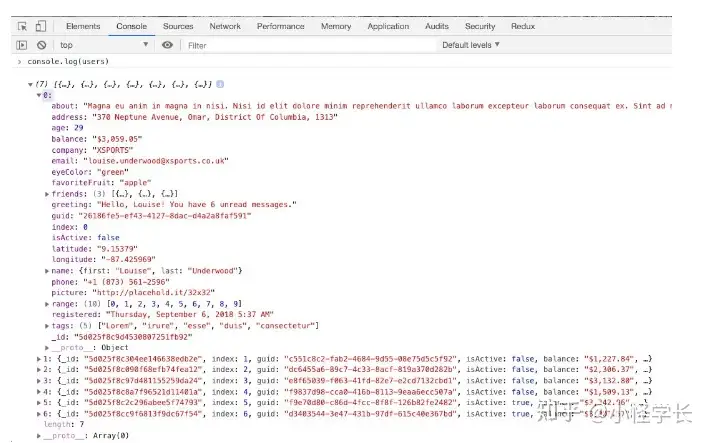The image size is (710, 443).
Task: Select the balance value "$3,059.05"
Action: tap(117, 139)
